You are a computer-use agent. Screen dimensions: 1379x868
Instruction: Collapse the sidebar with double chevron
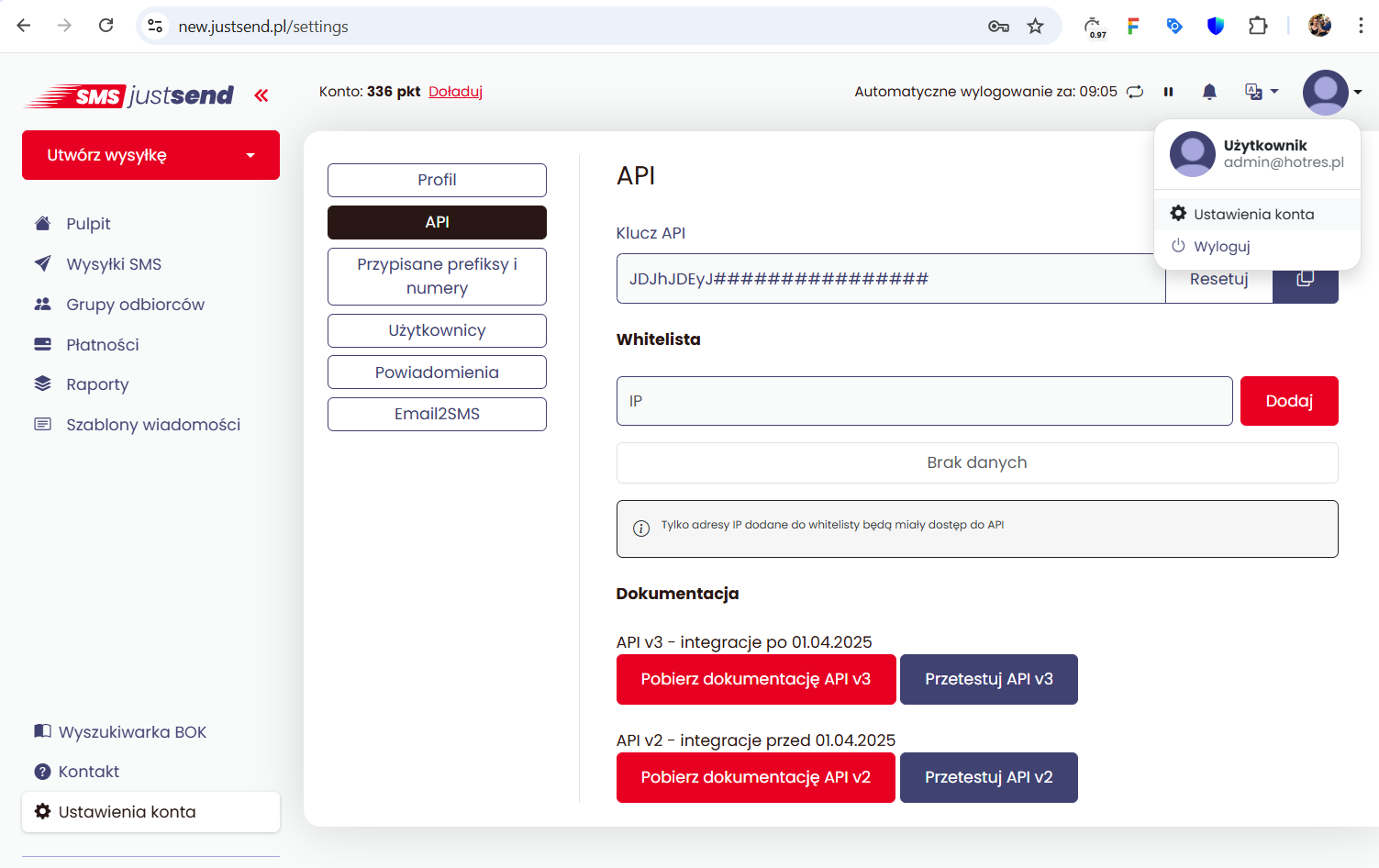[261, 95]
